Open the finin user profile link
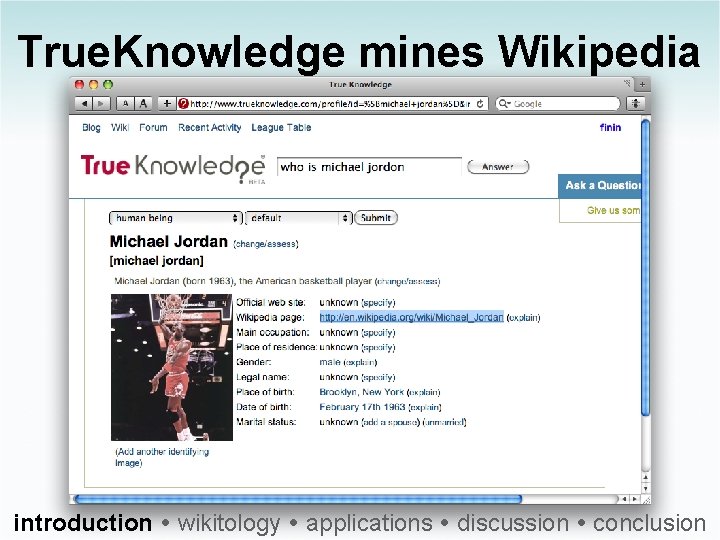The image size is (720, 540). click(x=610, y=128)
